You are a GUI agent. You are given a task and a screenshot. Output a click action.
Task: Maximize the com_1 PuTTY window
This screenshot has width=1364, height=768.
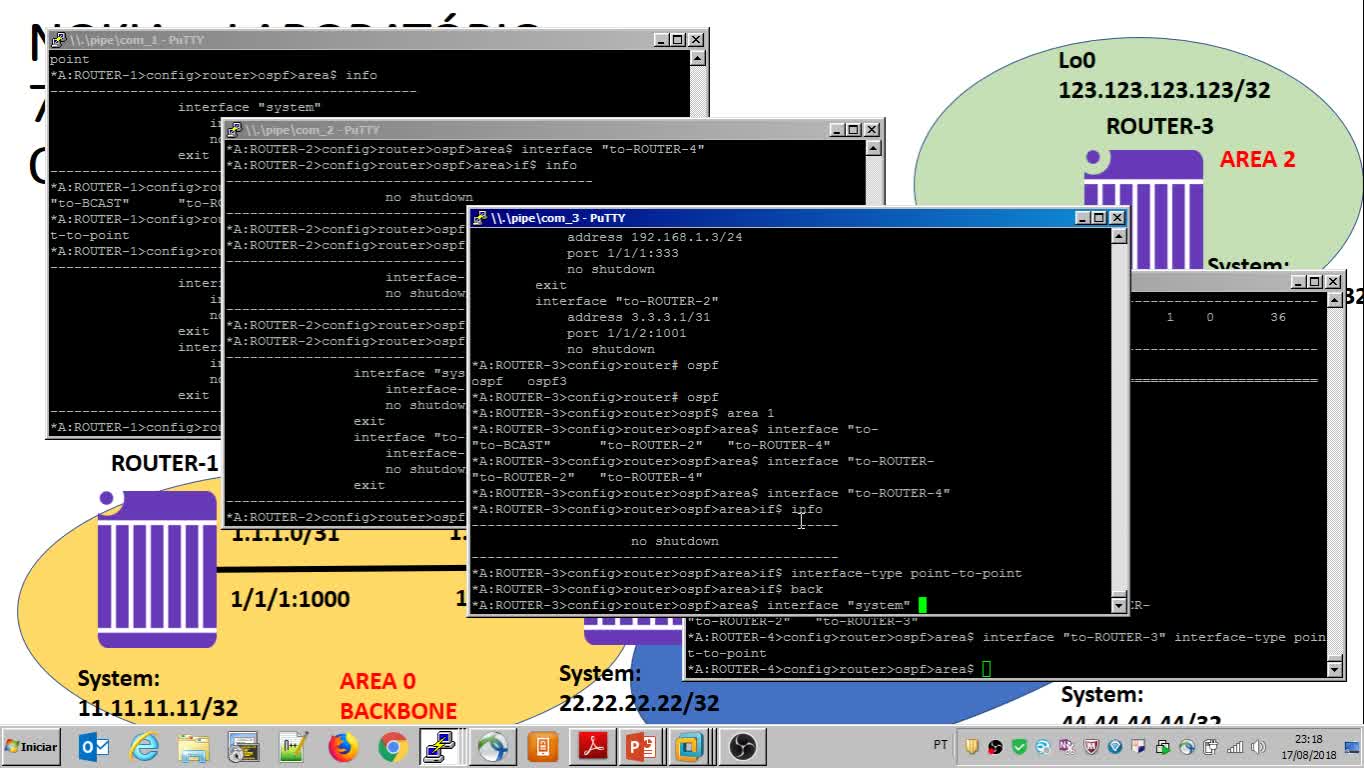click(678, 40)
